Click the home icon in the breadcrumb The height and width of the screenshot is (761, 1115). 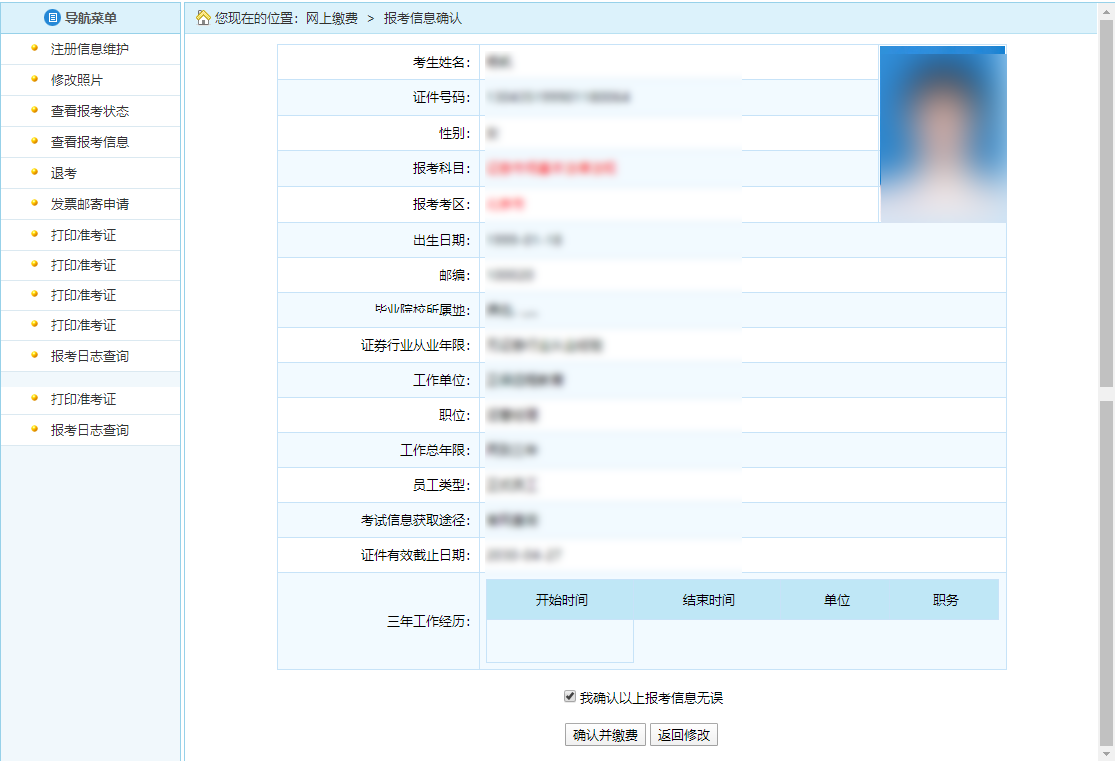coord(203,17)
